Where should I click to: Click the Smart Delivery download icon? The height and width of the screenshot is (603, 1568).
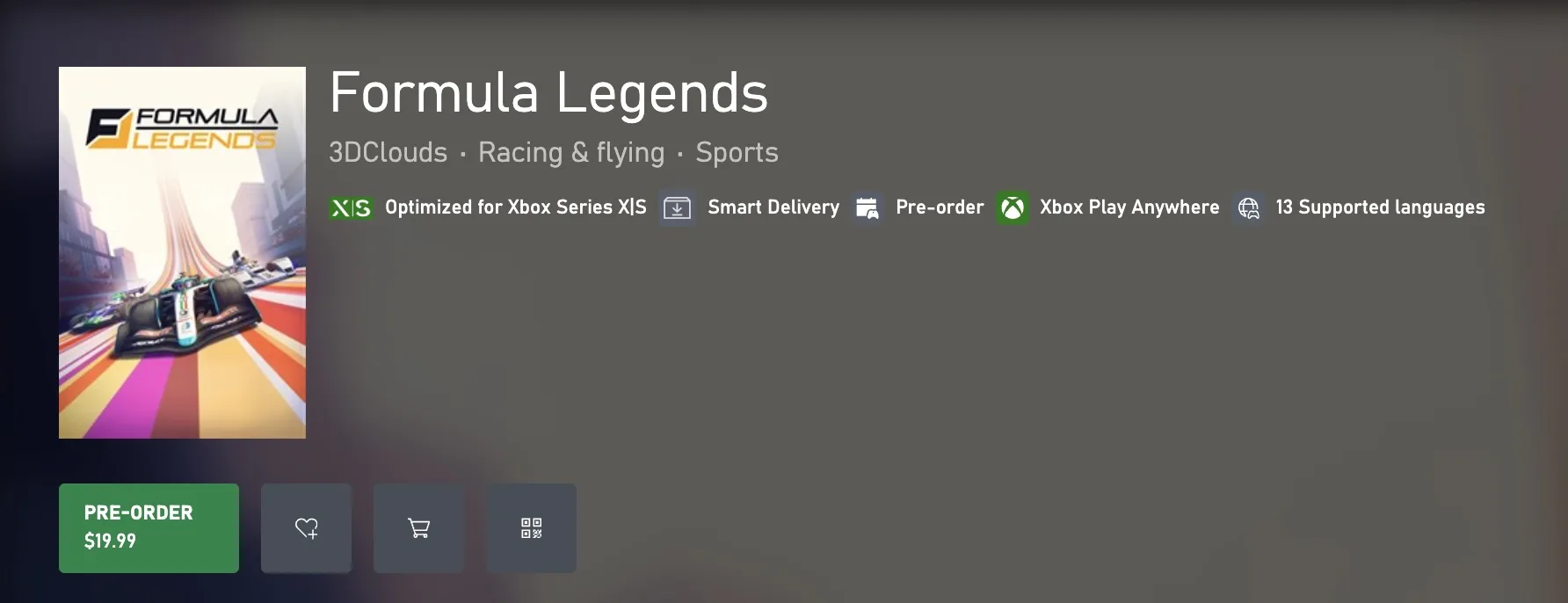677,208
